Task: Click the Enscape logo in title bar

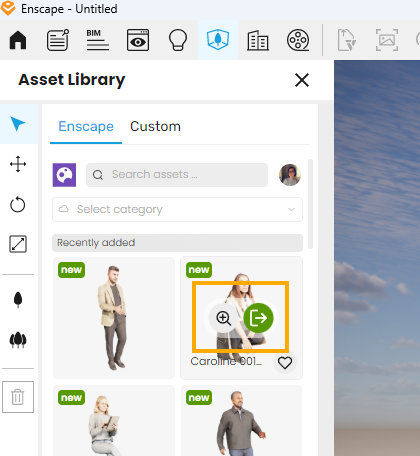Action: [8, 8]
